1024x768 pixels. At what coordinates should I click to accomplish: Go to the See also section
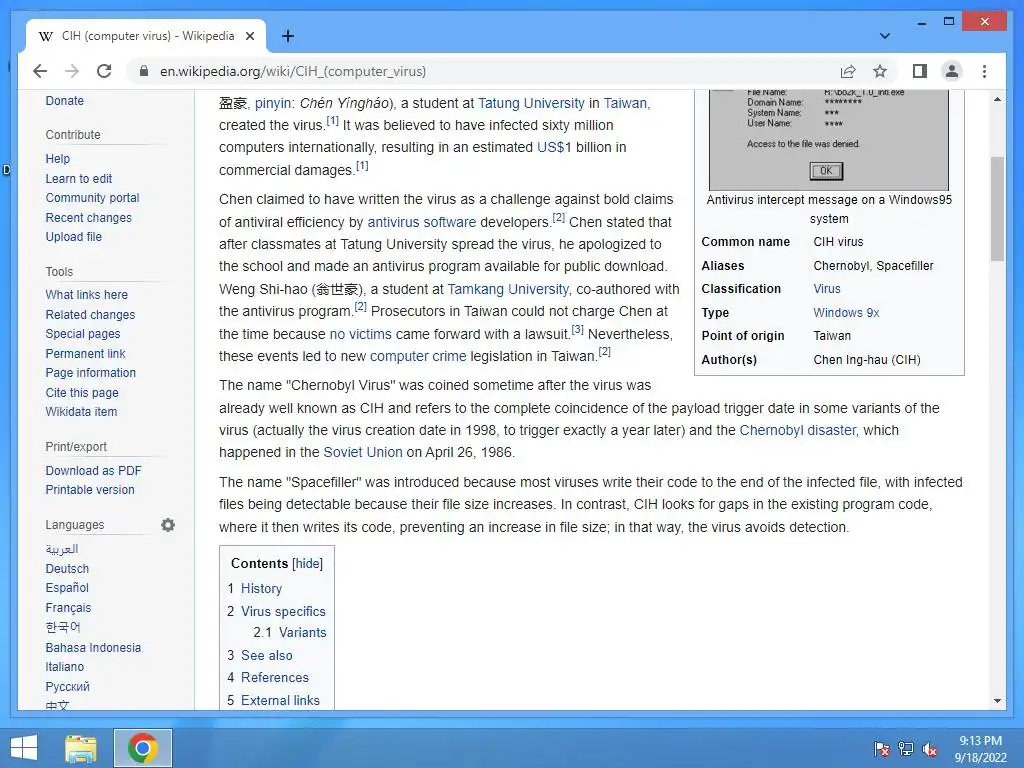click(266, 655)
